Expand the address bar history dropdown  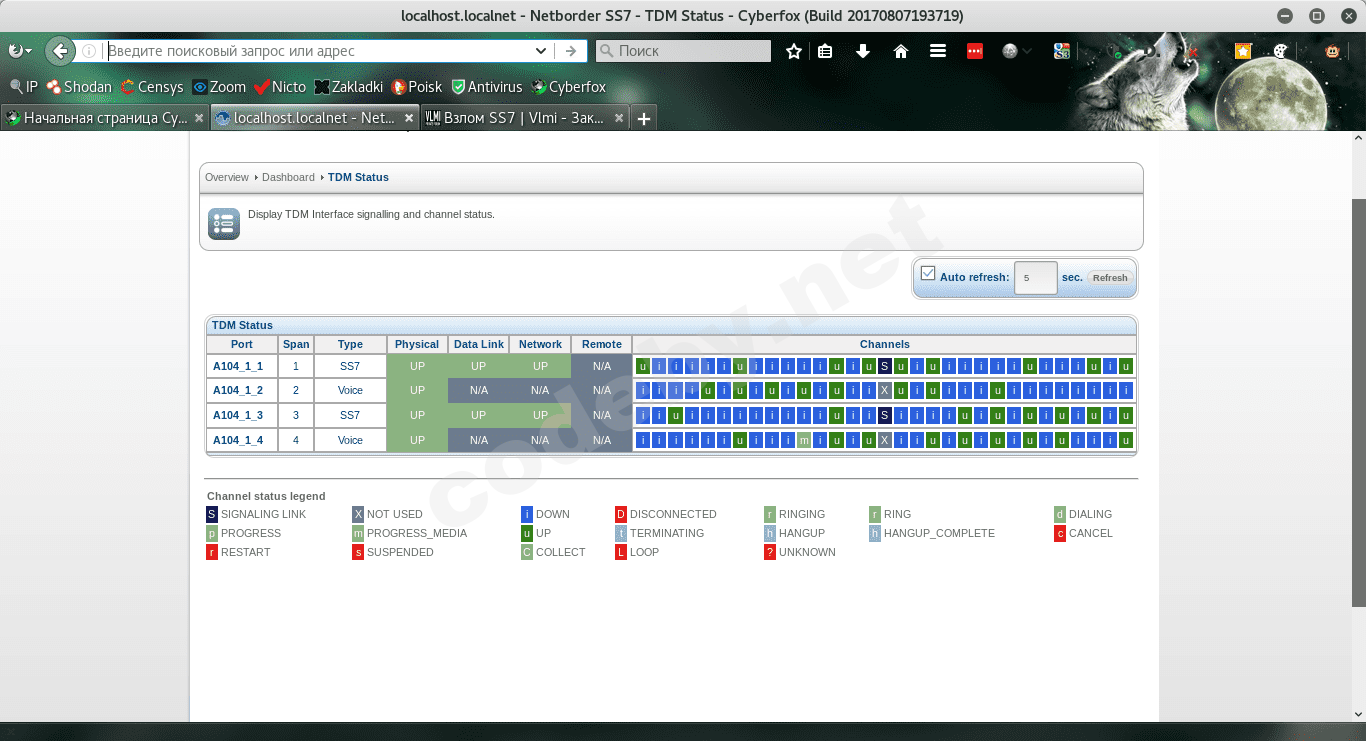click(541, 51)
